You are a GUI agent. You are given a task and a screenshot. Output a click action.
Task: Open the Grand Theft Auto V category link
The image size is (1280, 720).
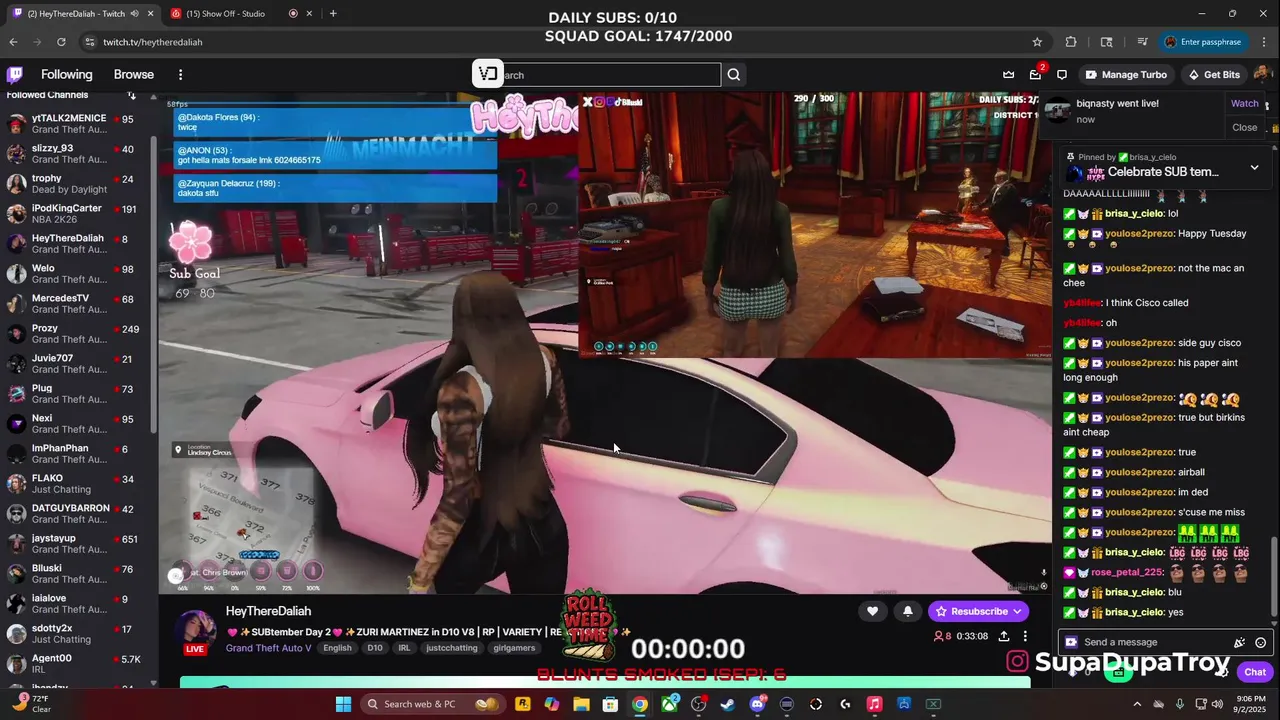pyautogui.click(x=268, y=648)
